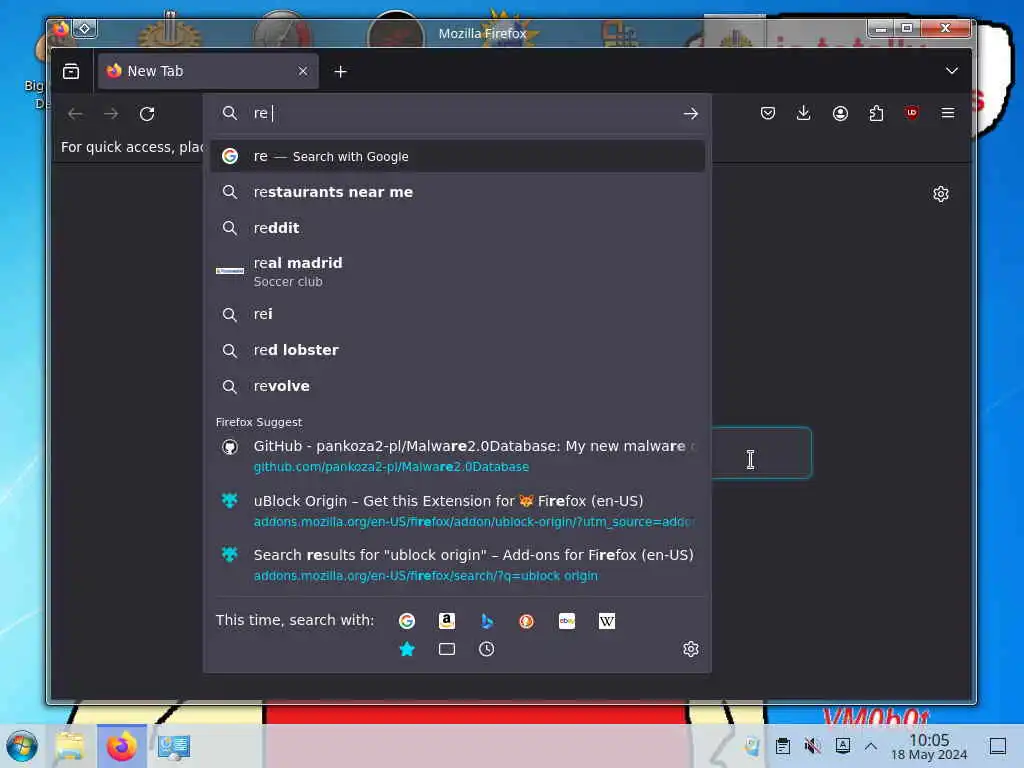
Task: Click the go arrow in address bar
Action: pyautogui.click(x=690, y=114)
